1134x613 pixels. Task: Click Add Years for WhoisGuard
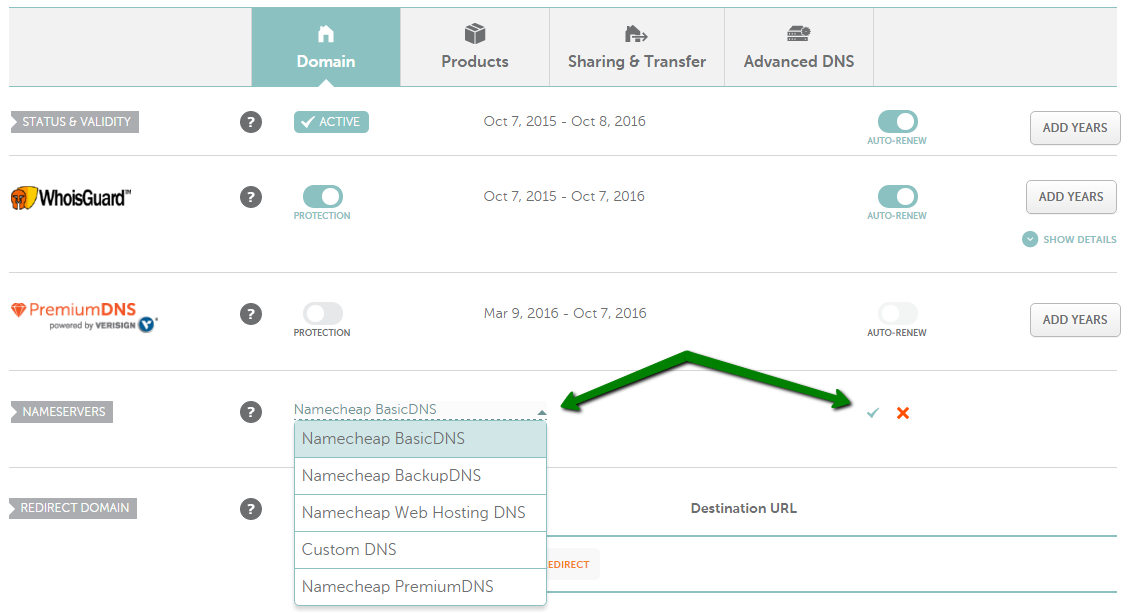coord(1071,197)
